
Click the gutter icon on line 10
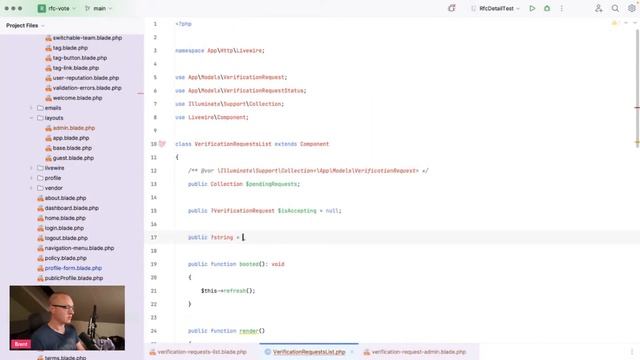162,144
